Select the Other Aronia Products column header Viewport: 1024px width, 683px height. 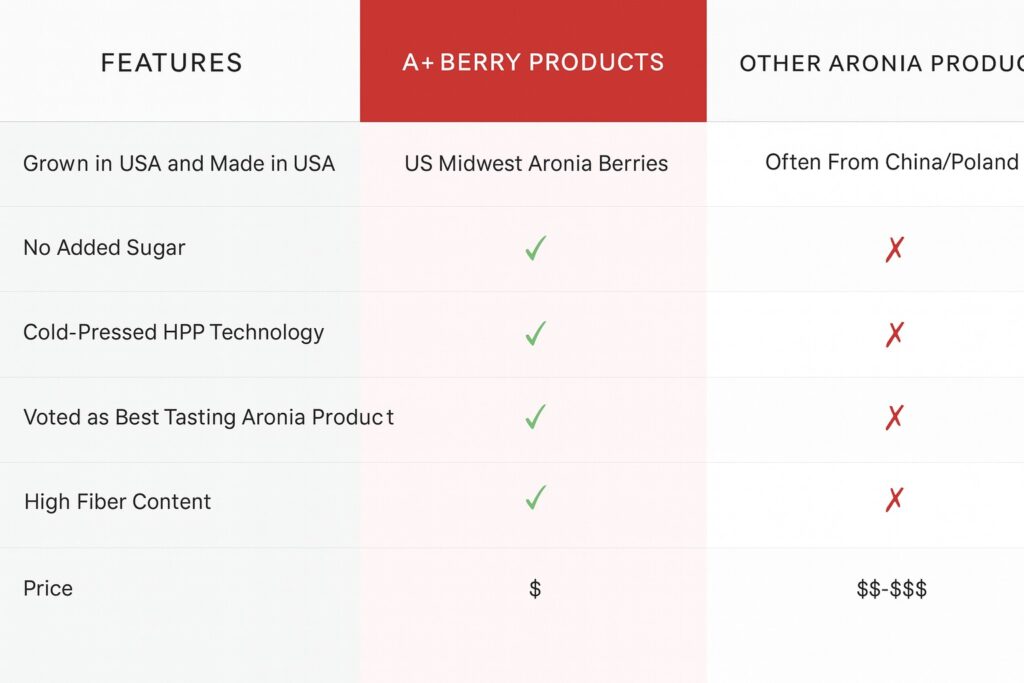[x=881, y=63]
